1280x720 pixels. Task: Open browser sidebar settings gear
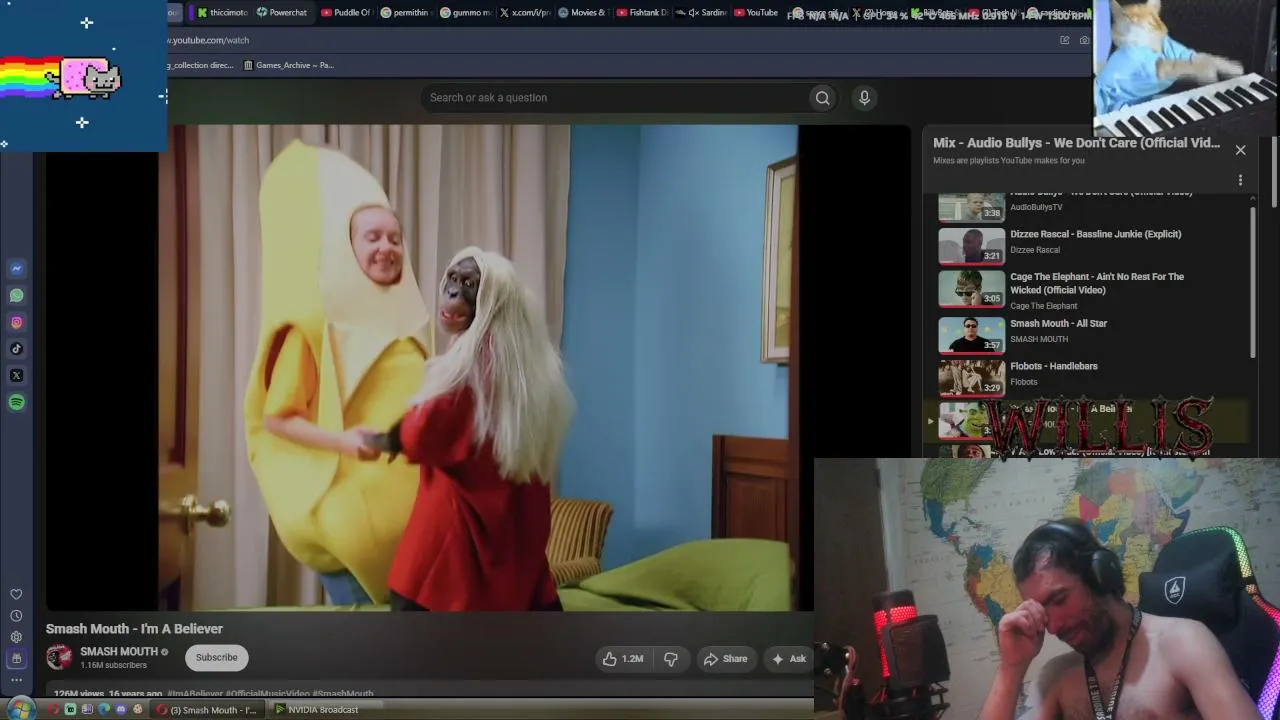point(16,637)
